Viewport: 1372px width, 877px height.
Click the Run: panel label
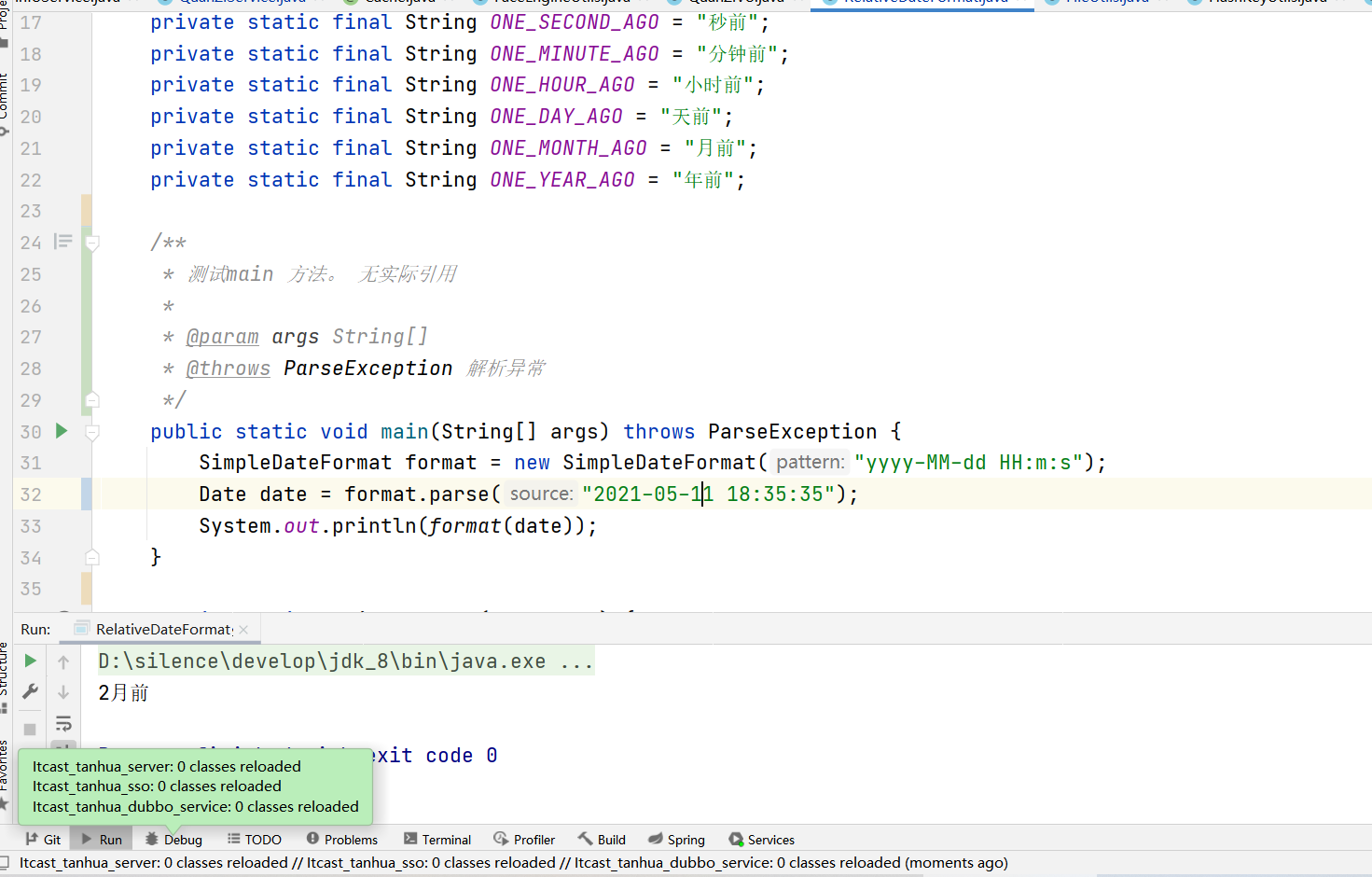pos(35,630)
